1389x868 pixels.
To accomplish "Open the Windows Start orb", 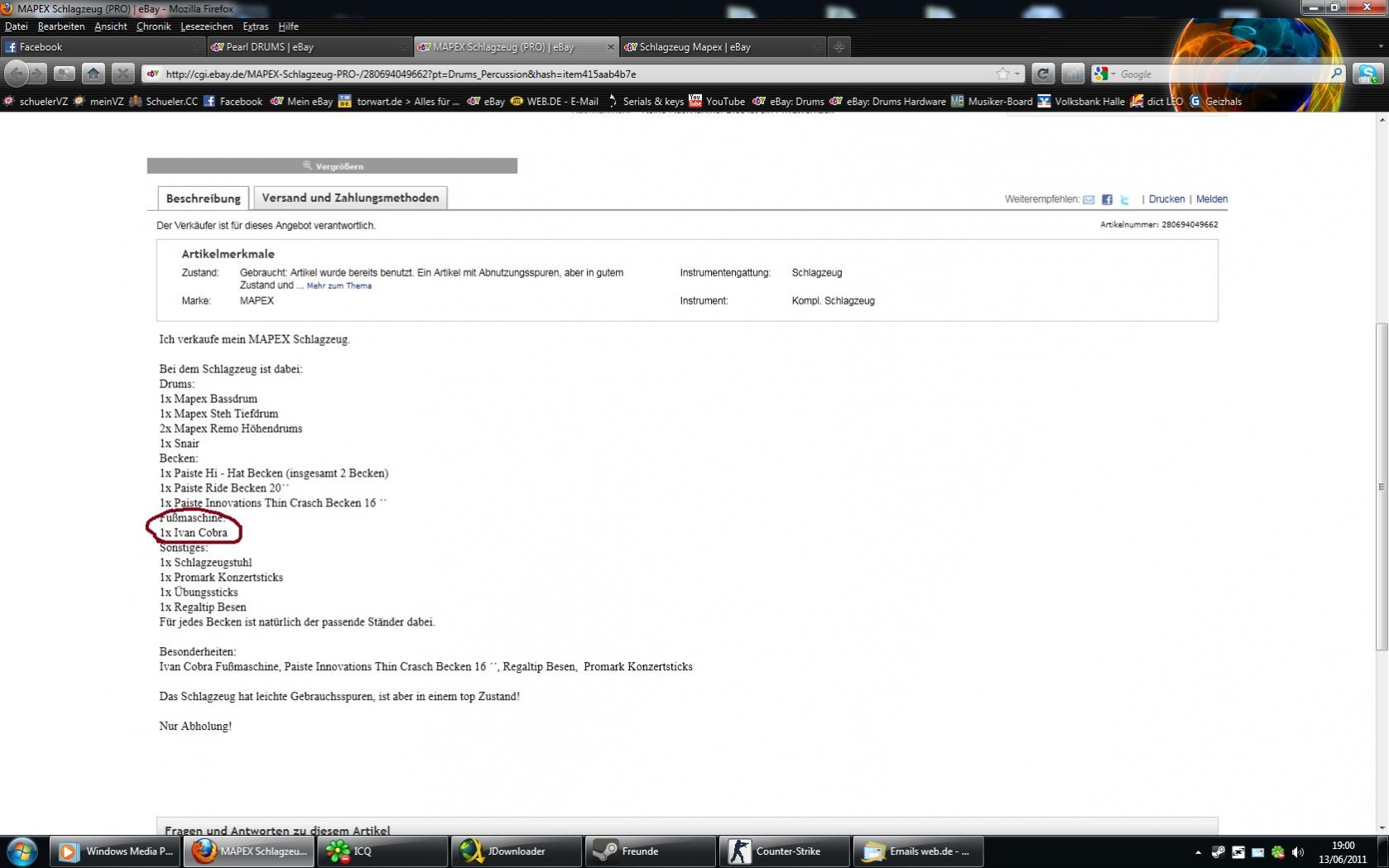I will (22, 851).
